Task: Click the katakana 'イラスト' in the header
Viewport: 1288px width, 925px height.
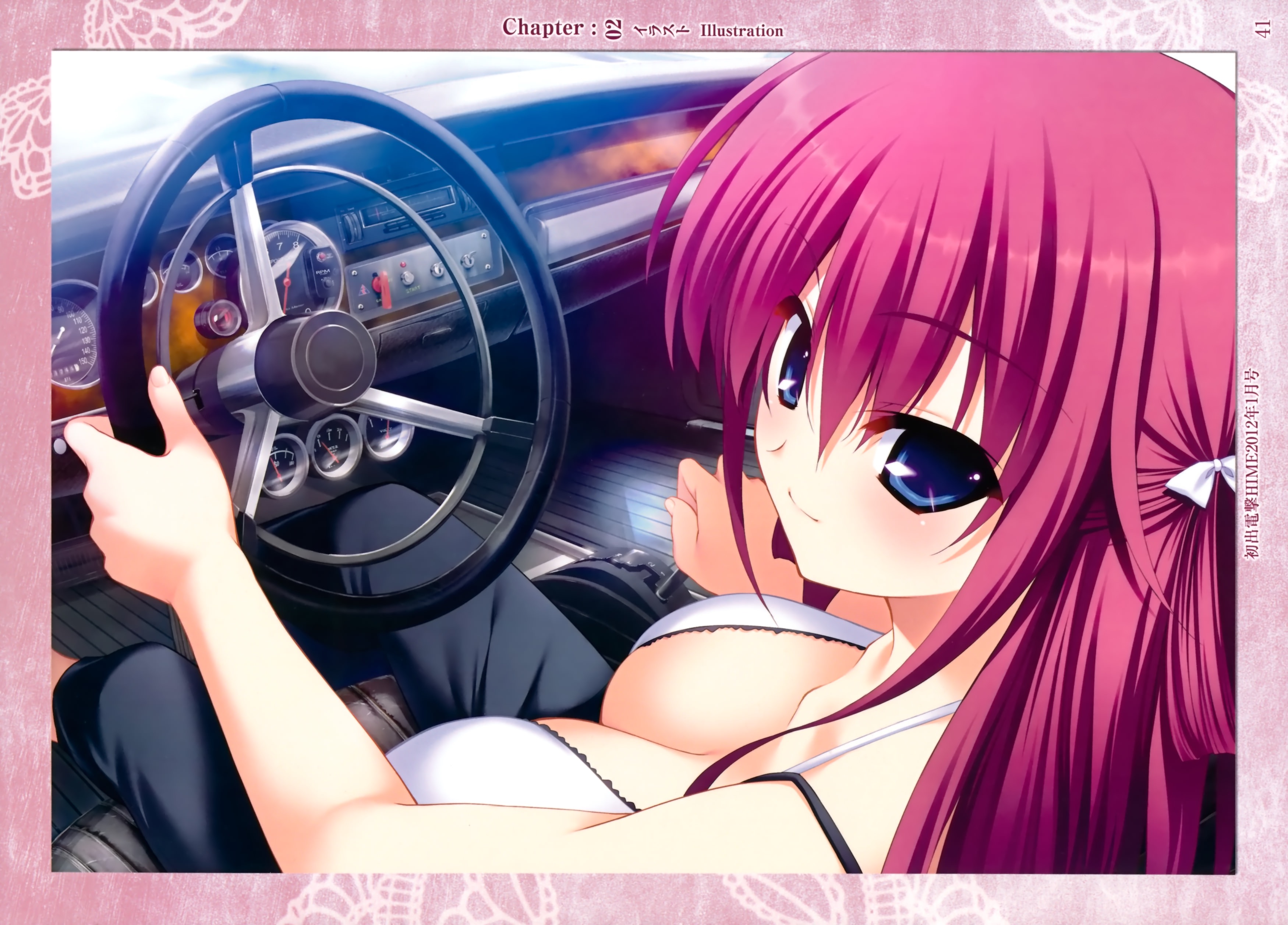Action: pyautogui.click(x=661, y=30)
